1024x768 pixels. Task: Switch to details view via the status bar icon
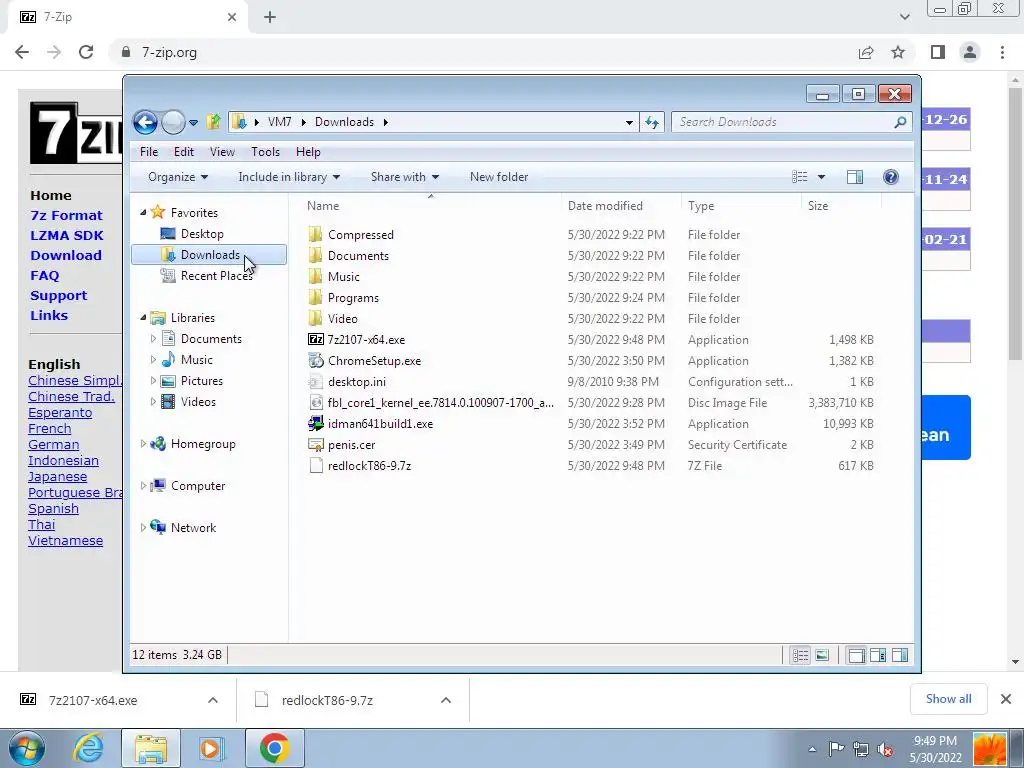(x=800, y=655)
